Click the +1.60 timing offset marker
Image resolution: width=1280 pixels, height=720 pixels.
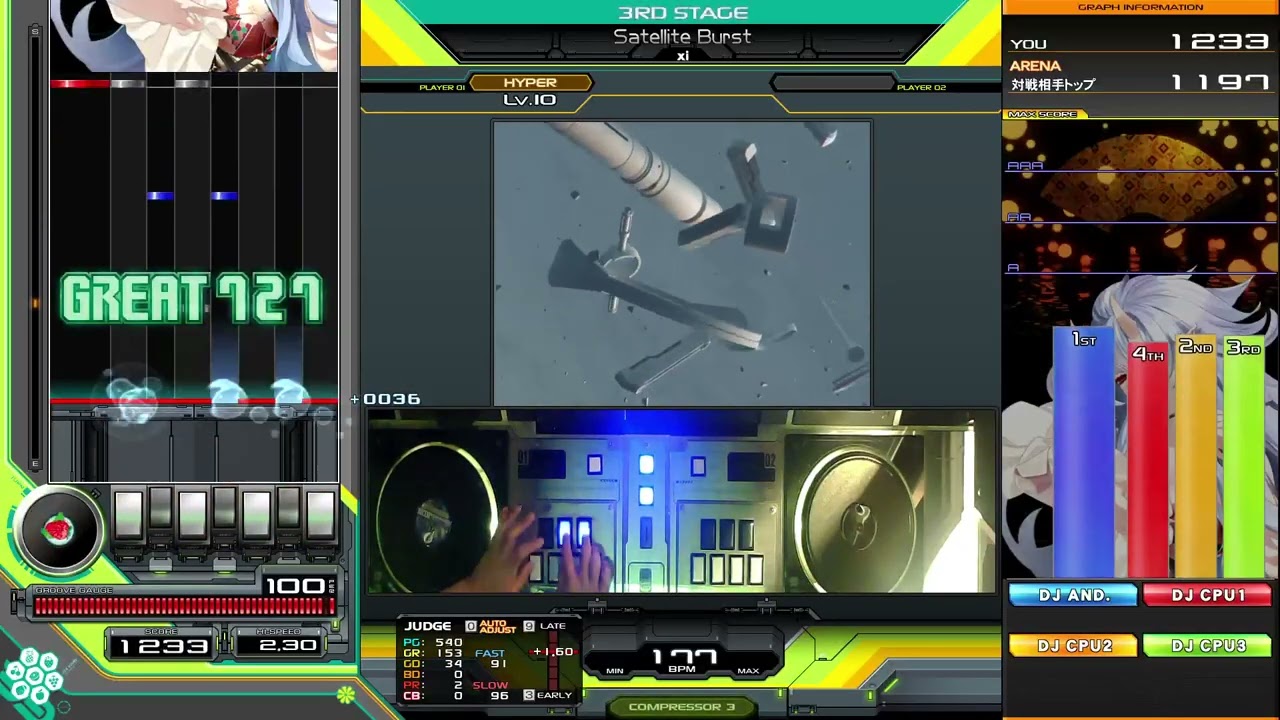click(x=553, y=652)
